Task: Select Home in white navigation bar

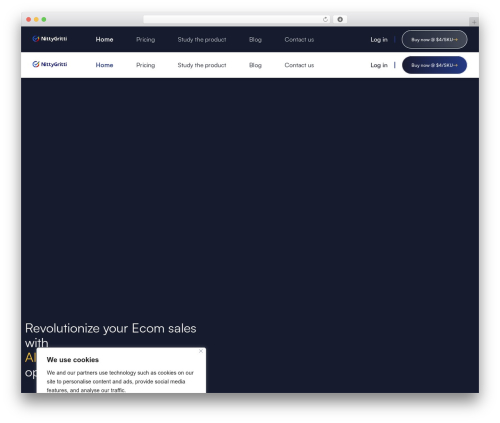Action: coord(104,65)
